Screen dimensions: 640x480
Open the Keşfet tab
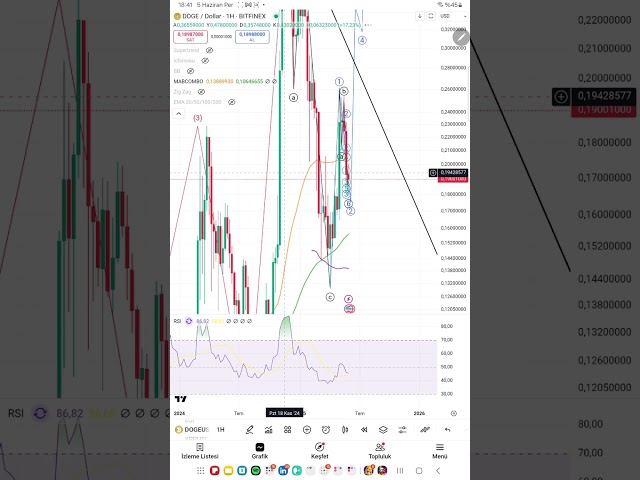coord(320,451)
